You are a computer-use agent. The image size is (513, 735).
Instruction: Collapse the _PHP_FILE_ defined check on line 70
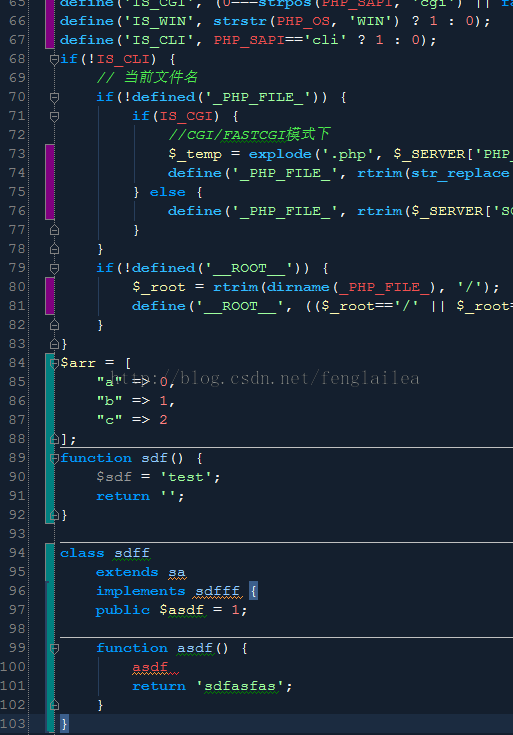tap(54, 97)
